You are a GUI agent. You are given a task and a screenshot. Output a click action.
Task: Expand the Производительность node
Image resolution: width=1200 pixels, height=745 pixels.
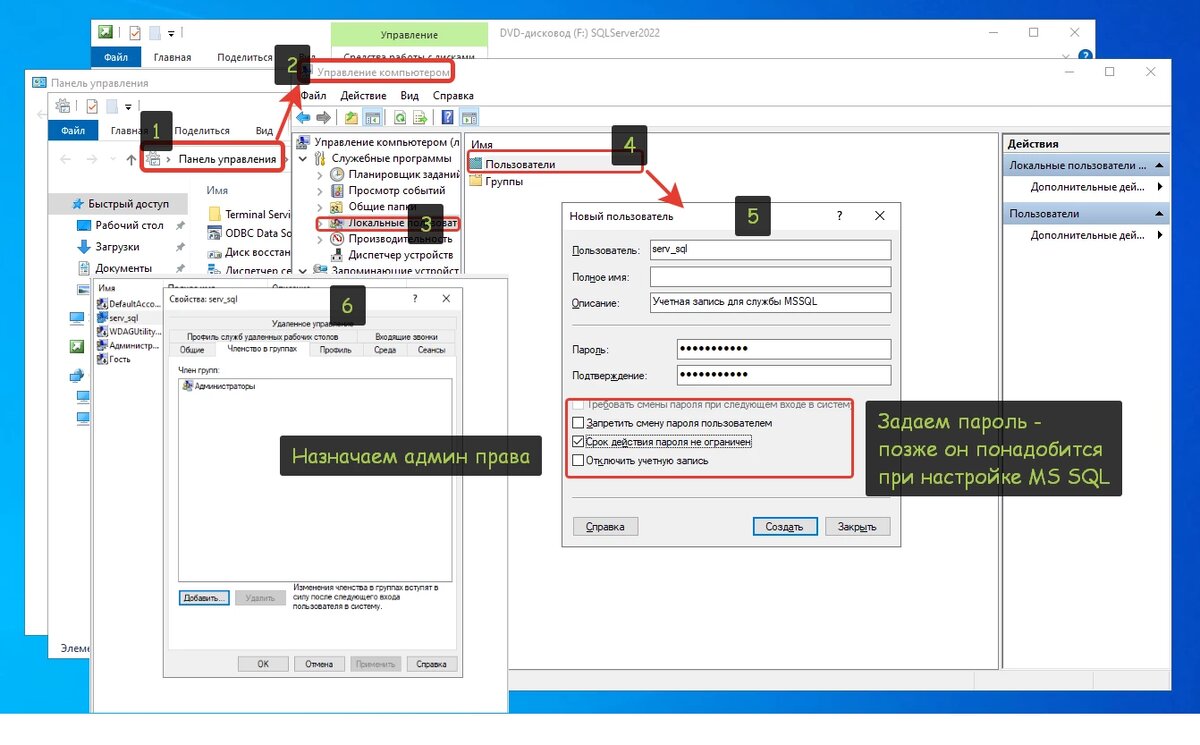click(320, 238)
